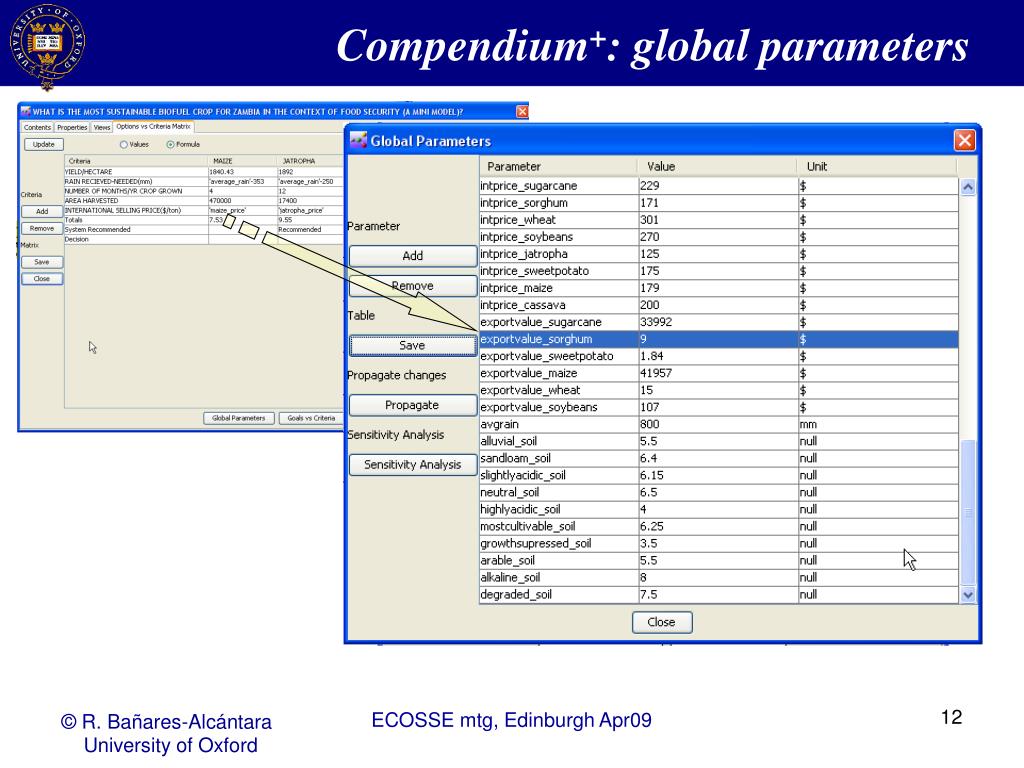Image resolution: width=1024 pixels, height=768 pixels.
Task: Close the biofuel crop matrix window via red X
Action: pos(522,112)
